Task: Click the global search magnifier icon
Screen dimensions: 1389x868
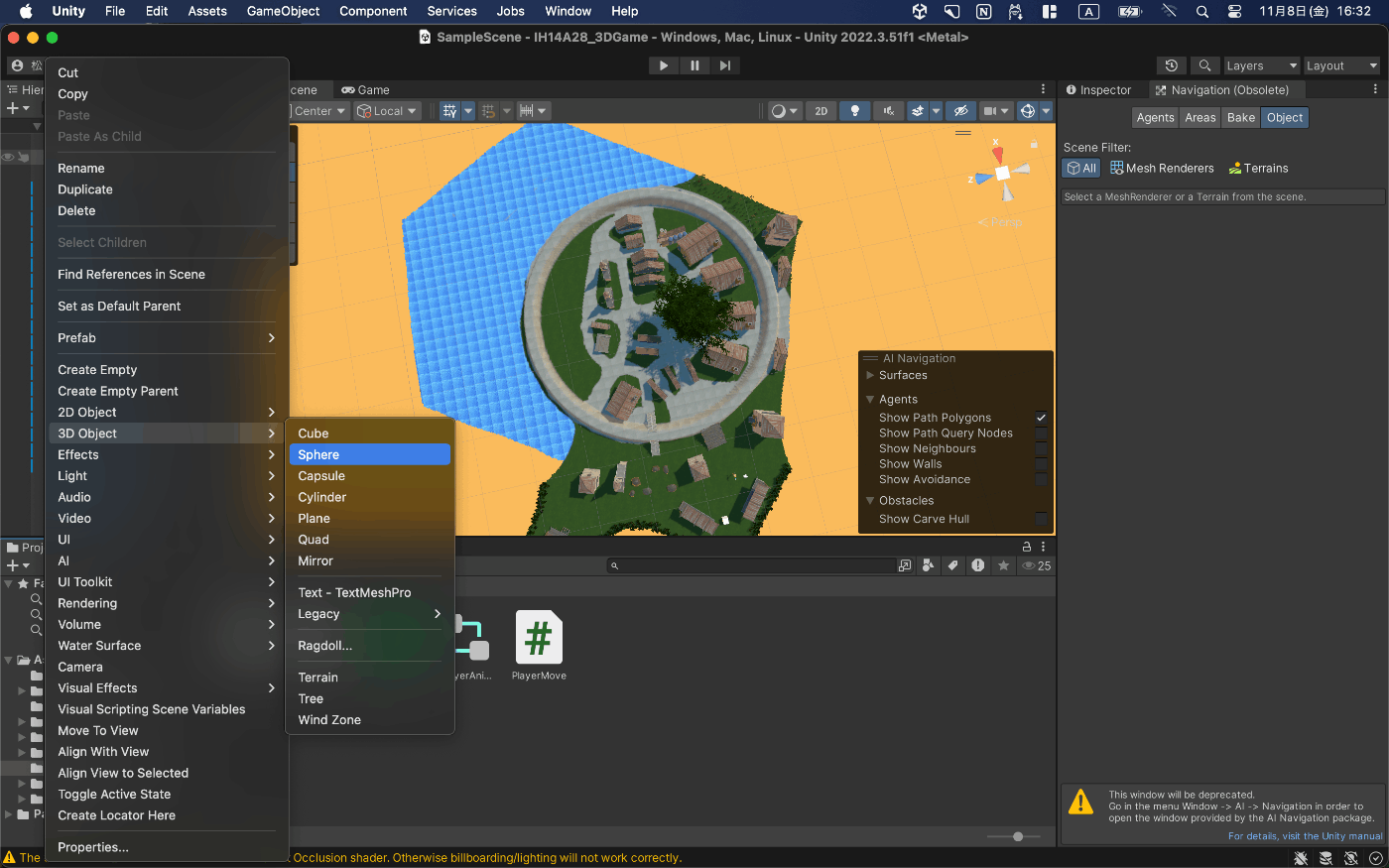Action: click(1204, 65)
